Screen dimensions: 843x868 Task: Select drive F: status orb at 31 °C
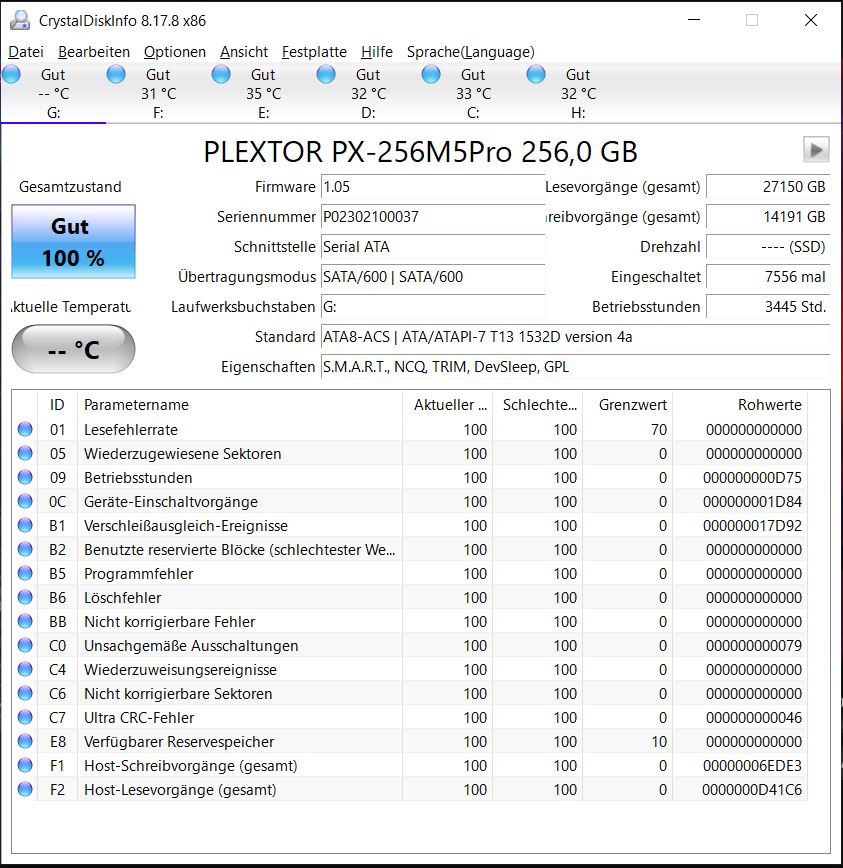coord(116,74)
